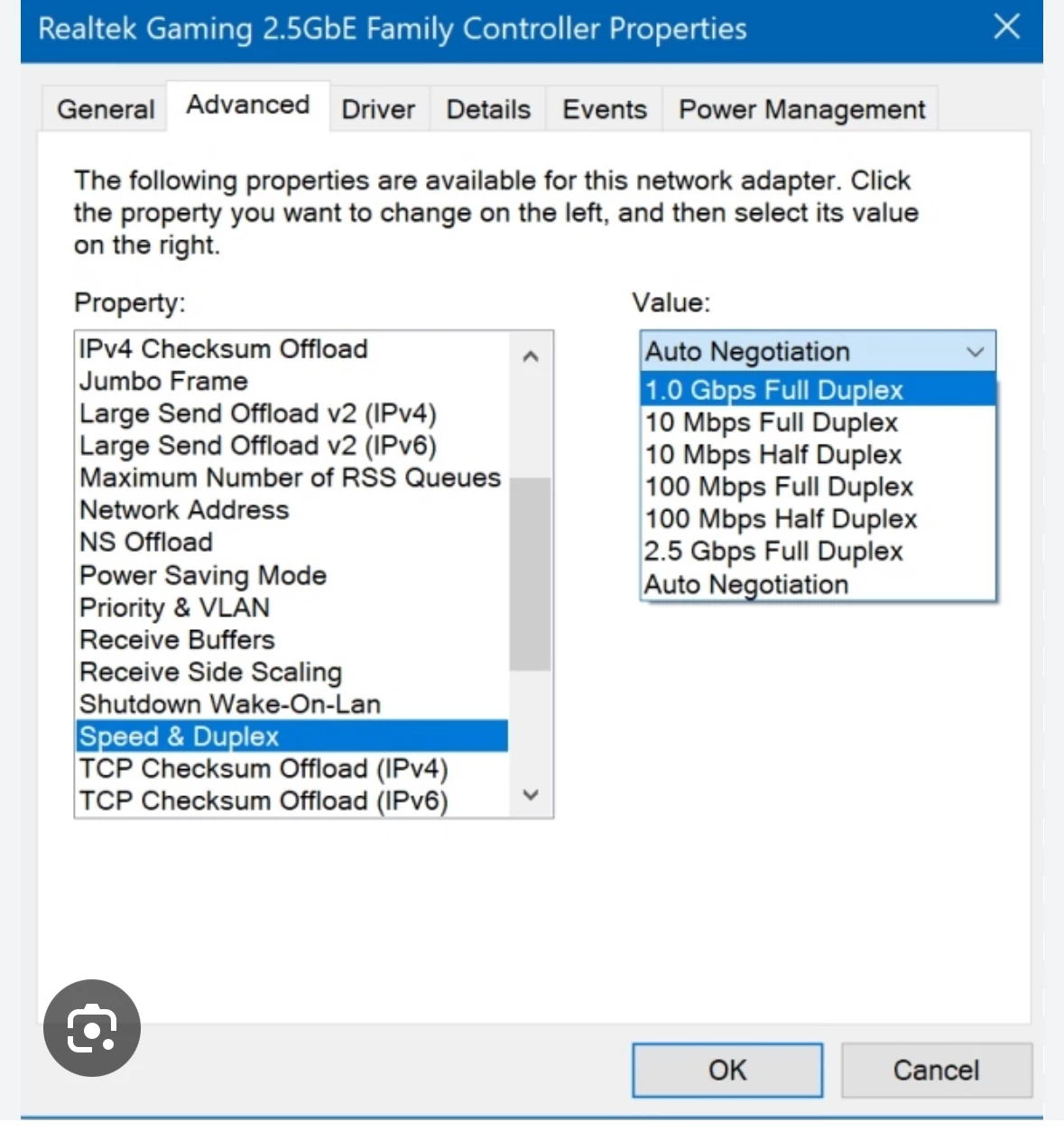Open the Details tab
Screen dimensions: 1064x1131
pos(488,109)
